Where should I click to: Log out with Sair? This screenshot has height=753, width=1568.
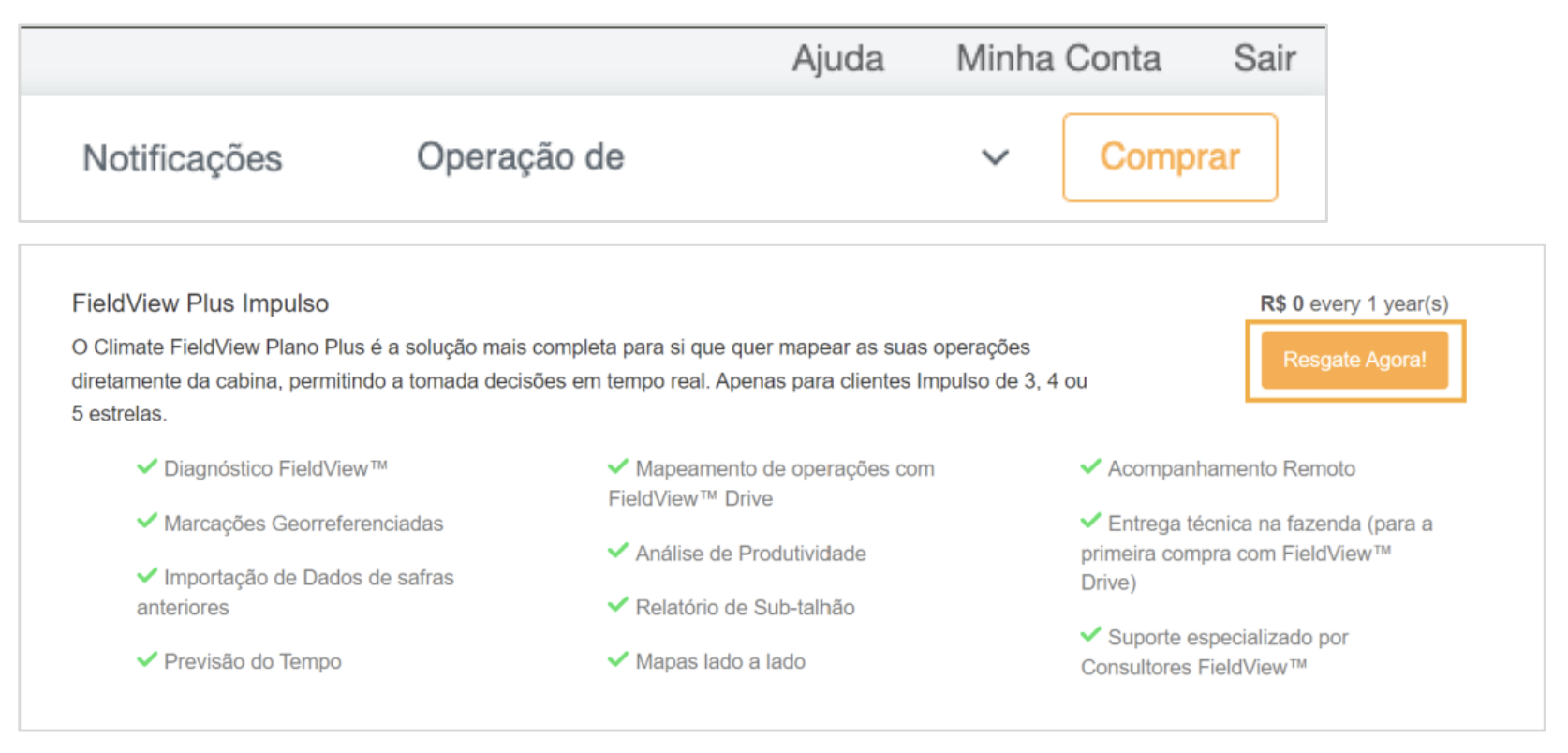coord(1265,59)
